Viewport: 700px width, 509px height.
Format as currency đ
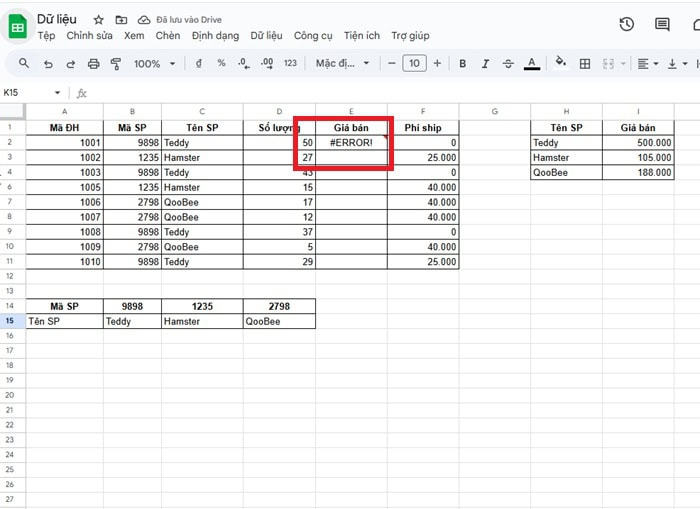pyautogui.click(x=199, y=63)
